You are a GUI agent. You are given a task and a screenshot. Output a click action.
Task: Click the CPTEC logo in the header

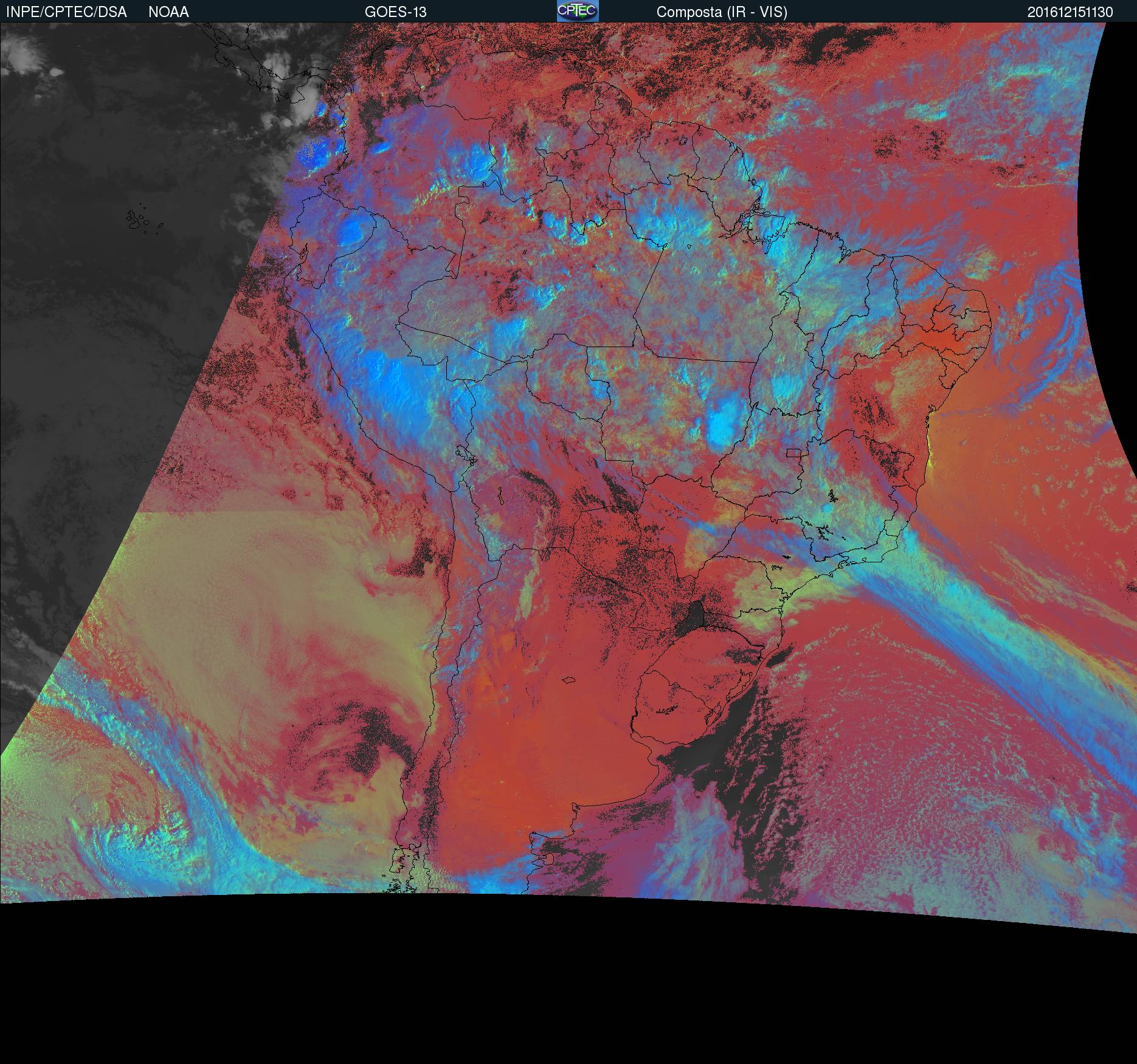577,11
